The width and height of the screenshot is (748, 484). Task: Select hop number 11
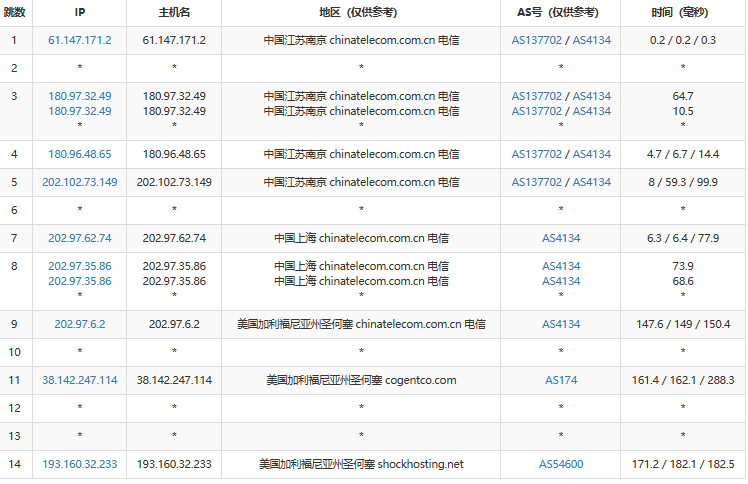pos(14,380)
